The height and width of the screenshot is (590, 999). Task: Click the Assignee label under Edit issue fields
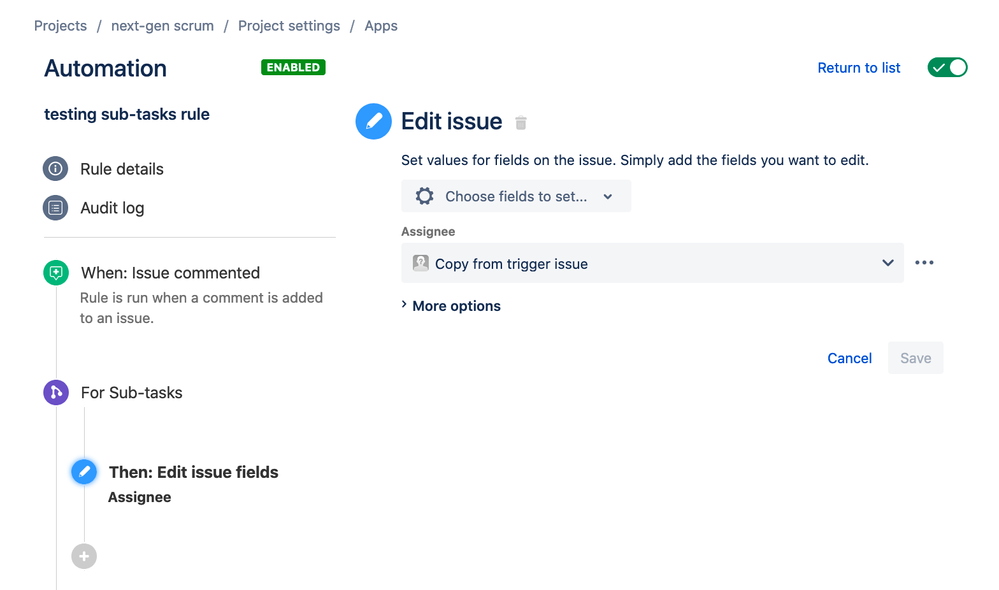(x=140, y=497)
